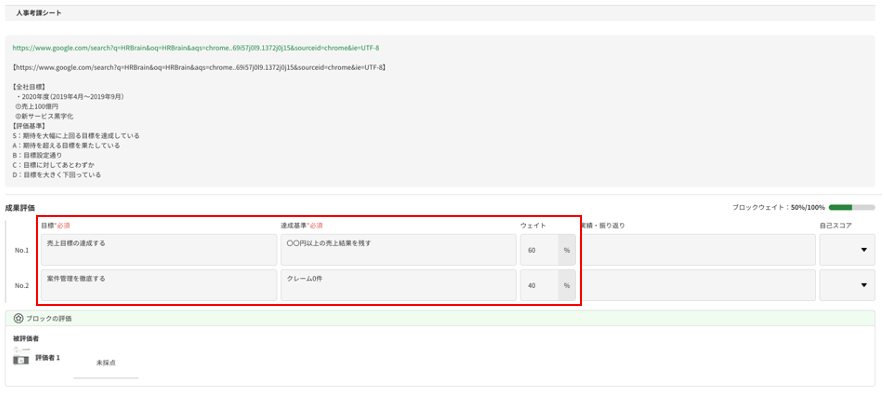
Task: Click the block weight progress bar
Action: (x=852, y=208)
